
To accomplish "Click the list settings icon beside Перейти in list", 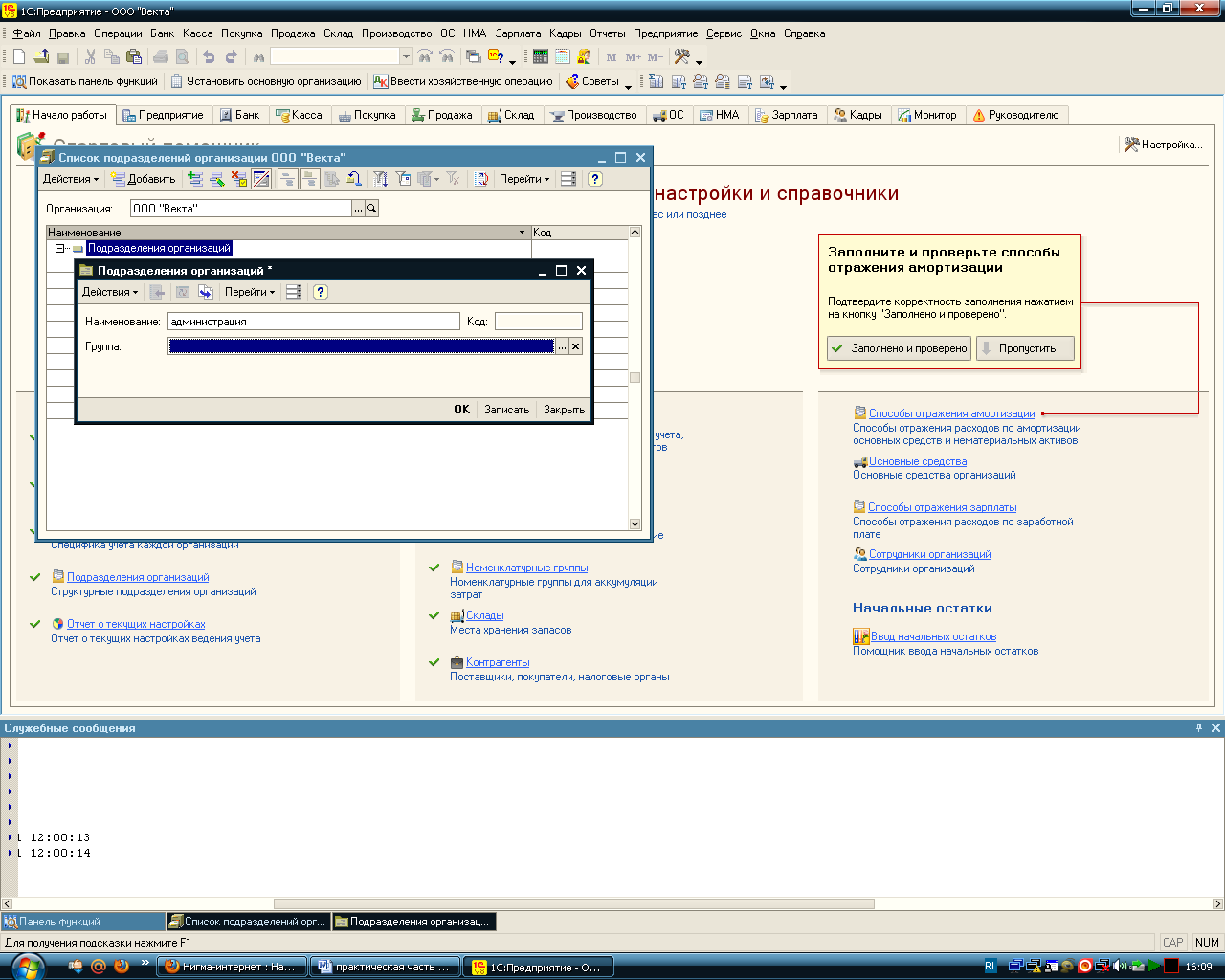I will coord(568,179).
